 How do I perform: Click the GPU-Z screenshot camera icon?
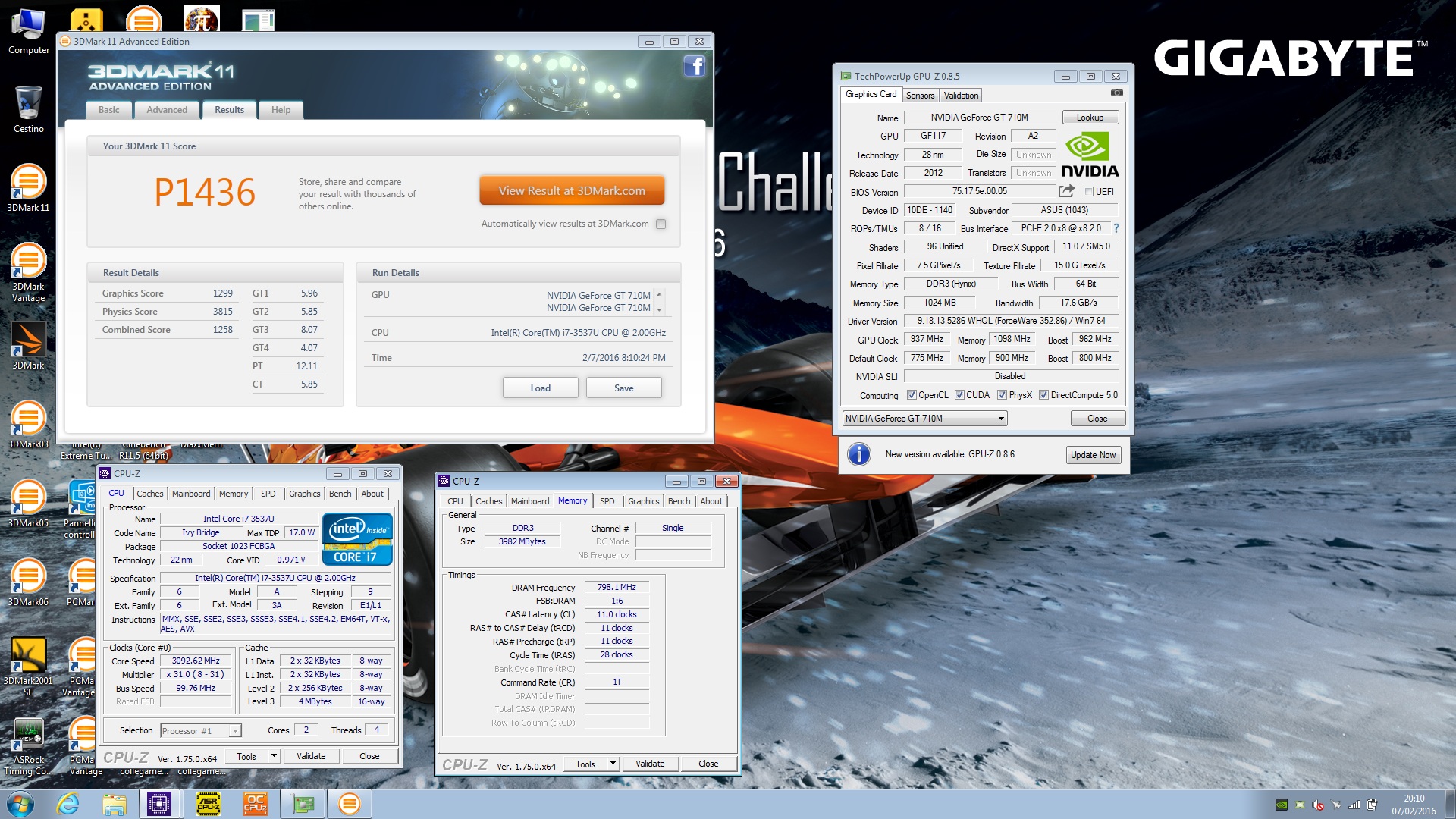pyautogui.click(x=1116, y=93)
